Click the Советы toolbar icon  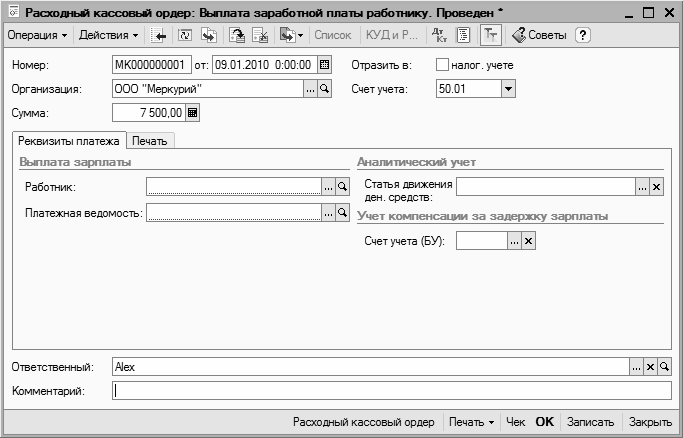click(x=540, y=35)
